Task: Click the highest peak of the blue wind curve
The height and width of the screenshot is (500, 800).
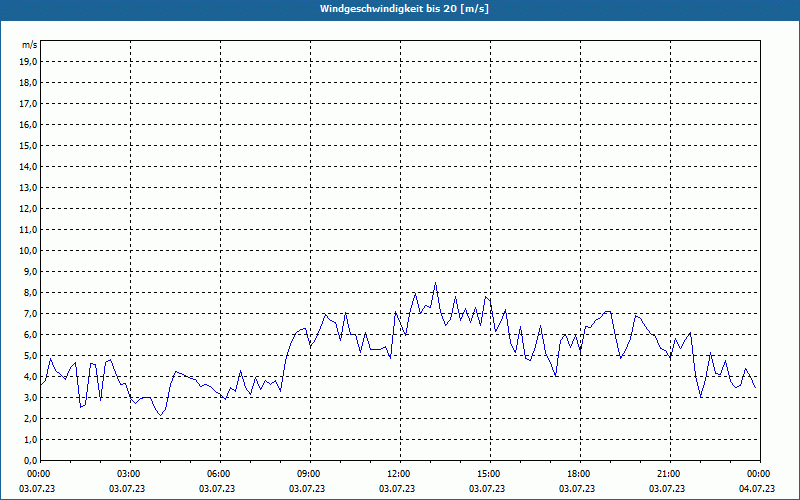Action: coord(435,283)
